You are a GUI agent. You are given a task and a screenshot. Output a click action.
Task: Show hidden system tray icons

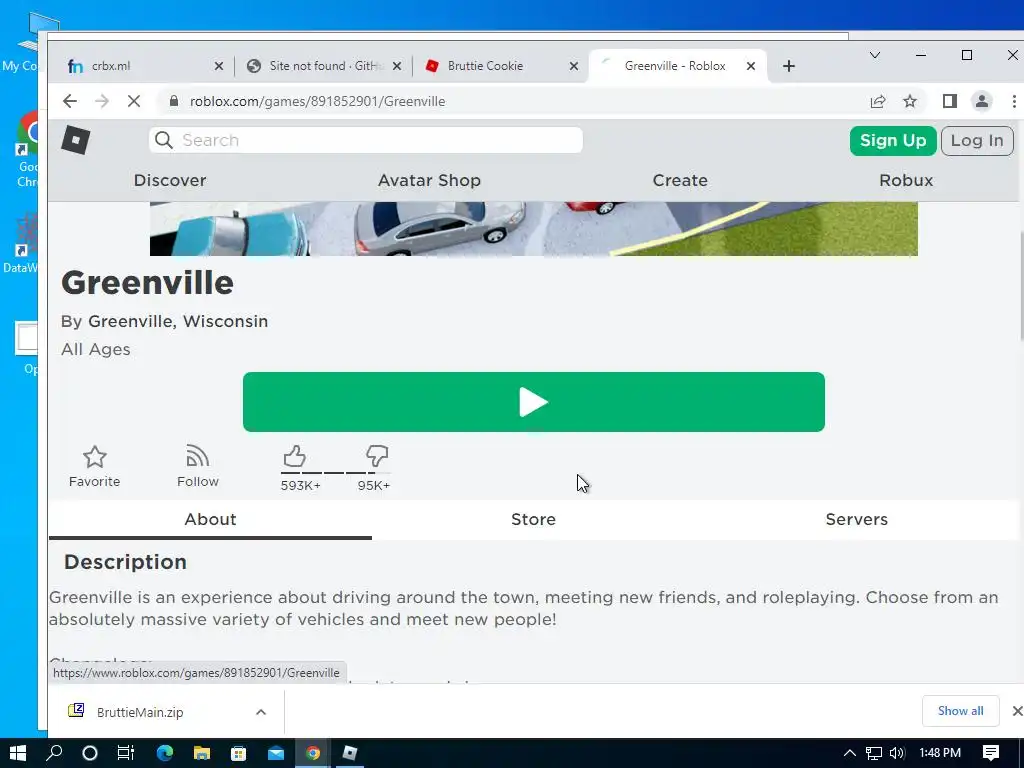pos(850,753)
